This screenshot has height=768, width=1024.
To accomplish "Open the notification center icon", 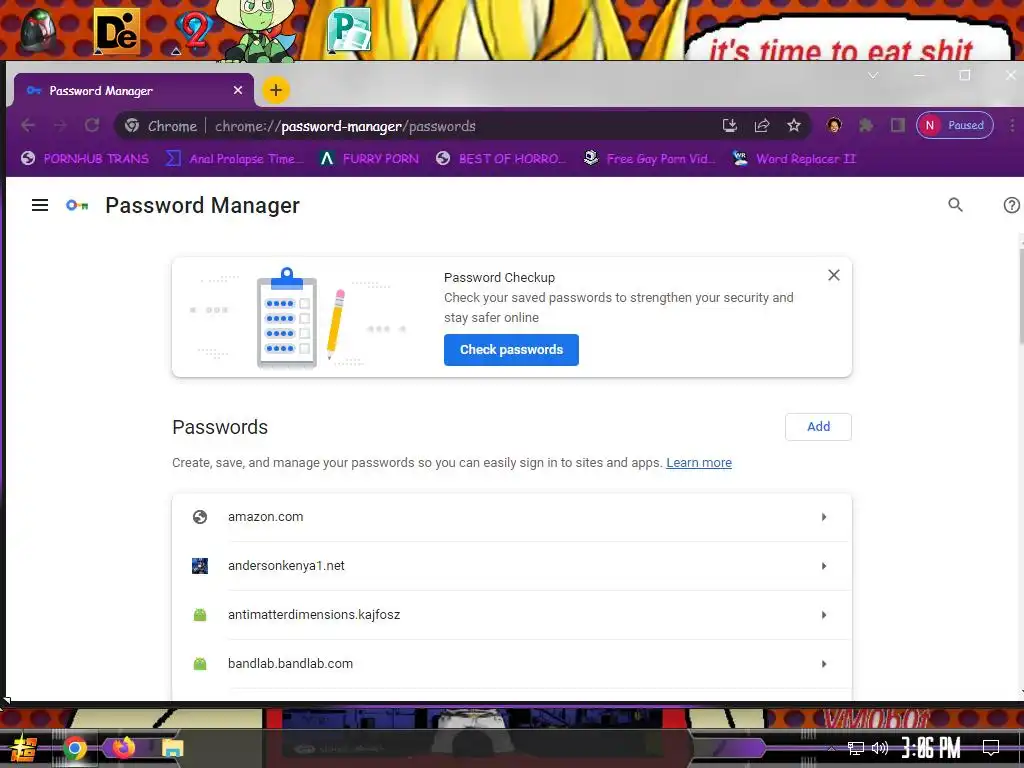I will point(991,748).
